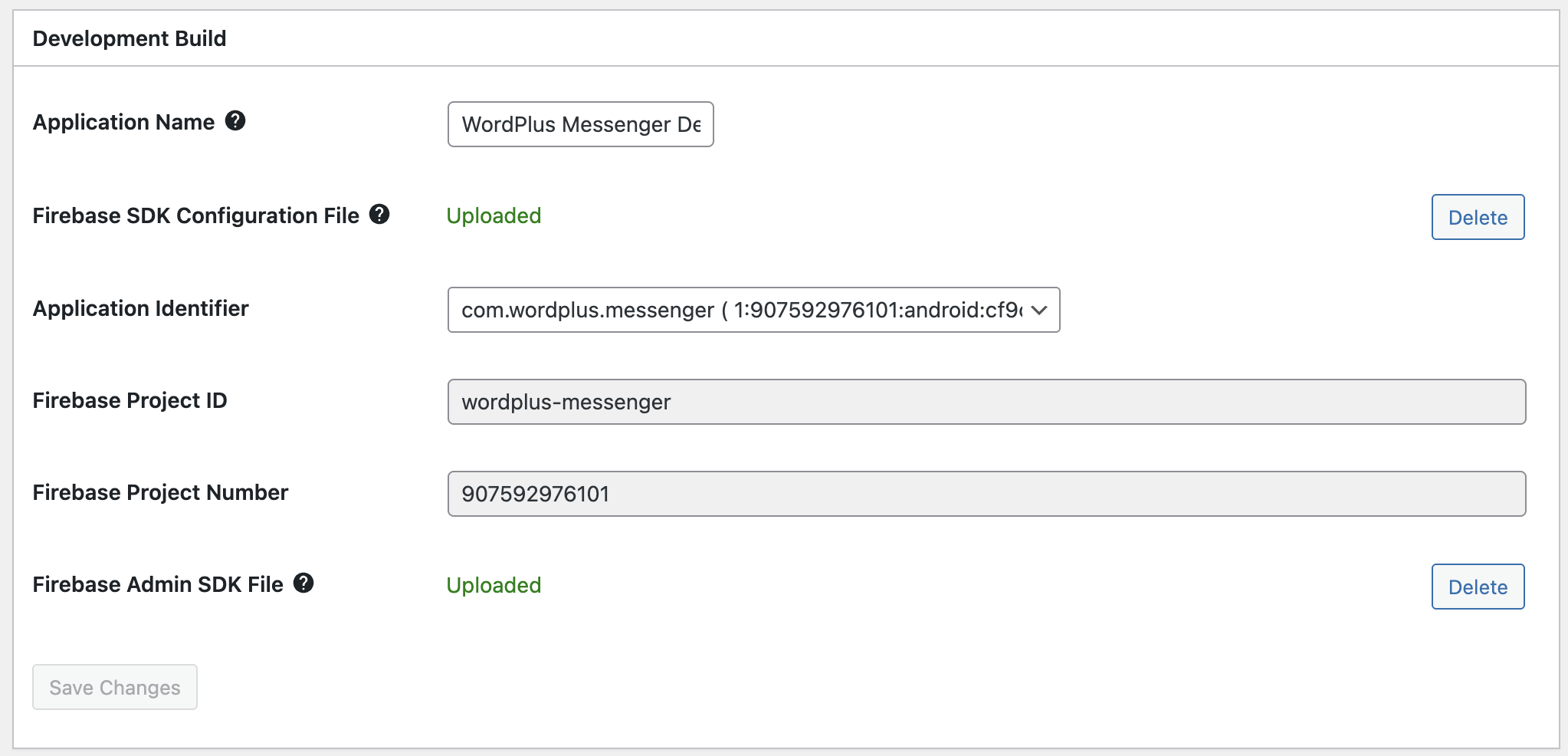Viewport: 1568px width, 756px height.
Task: Click the Application Name label
Action: pyautogui.click(x=123, y=122)
